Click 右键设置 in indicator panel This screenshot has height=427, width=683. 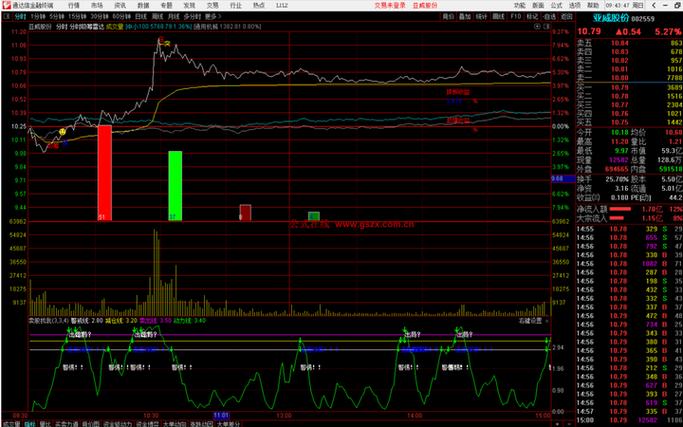tap(530, 321)
